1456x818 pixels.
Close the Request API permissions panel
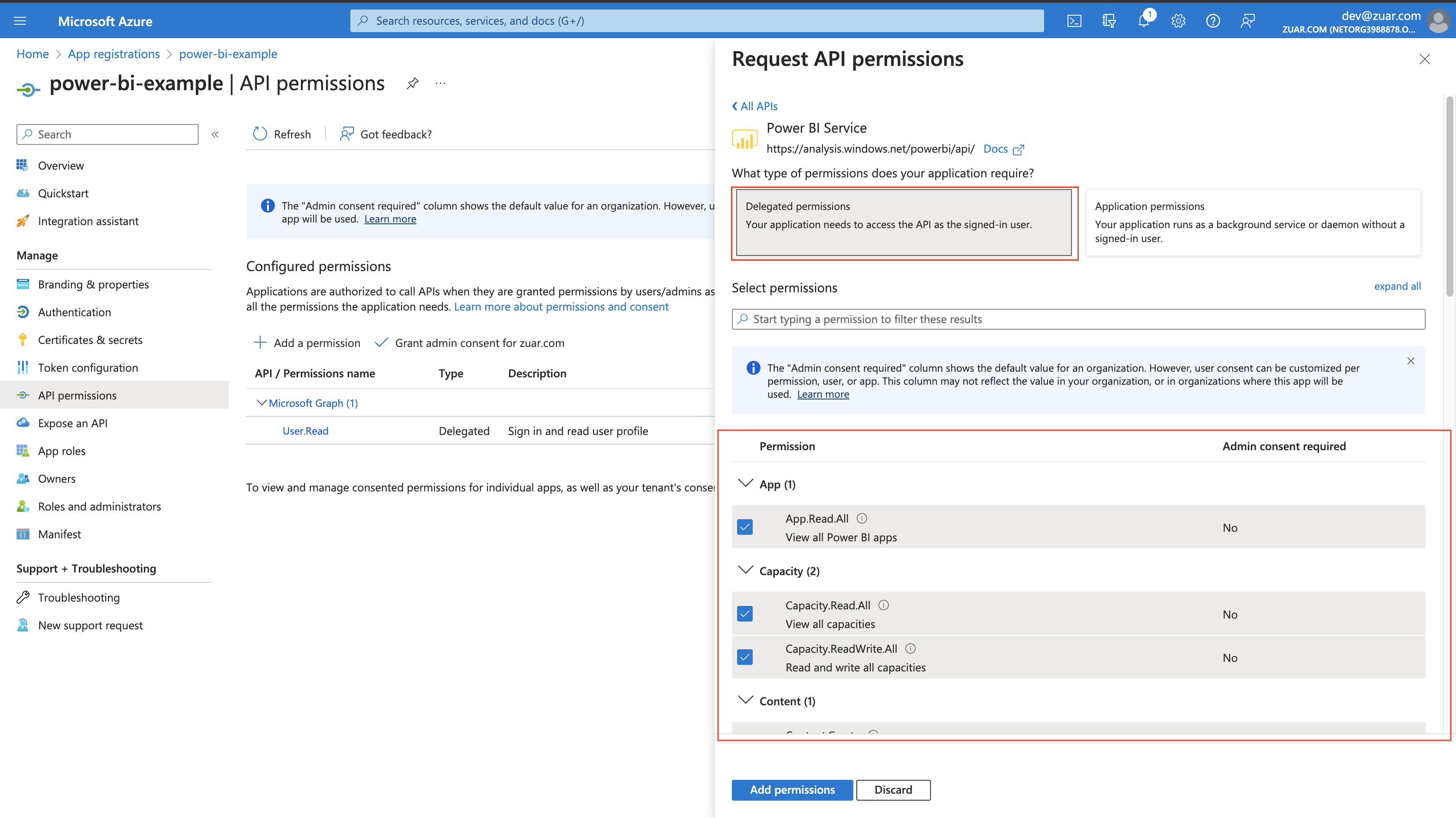[1424, 59]
